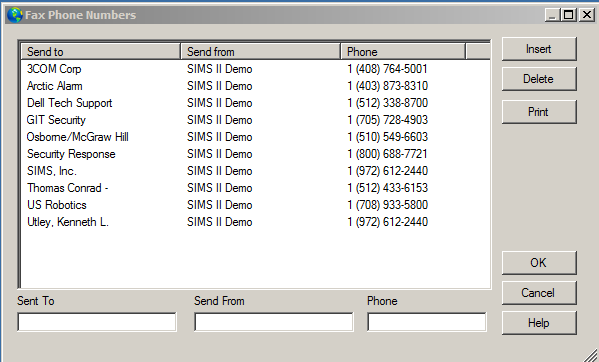
Task: Select the Dell Tech Support row
Action: [255, 103]
